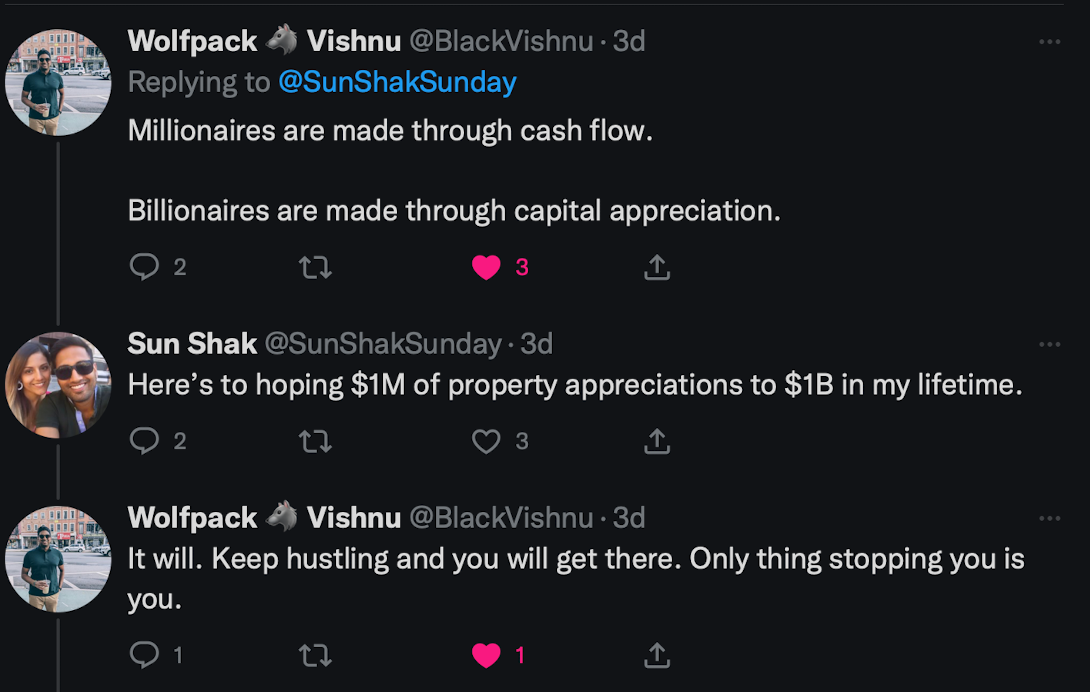Retweet the Keep hustling tweet
The width and height of the screenshot is (1090, 692).
(315, 655)
